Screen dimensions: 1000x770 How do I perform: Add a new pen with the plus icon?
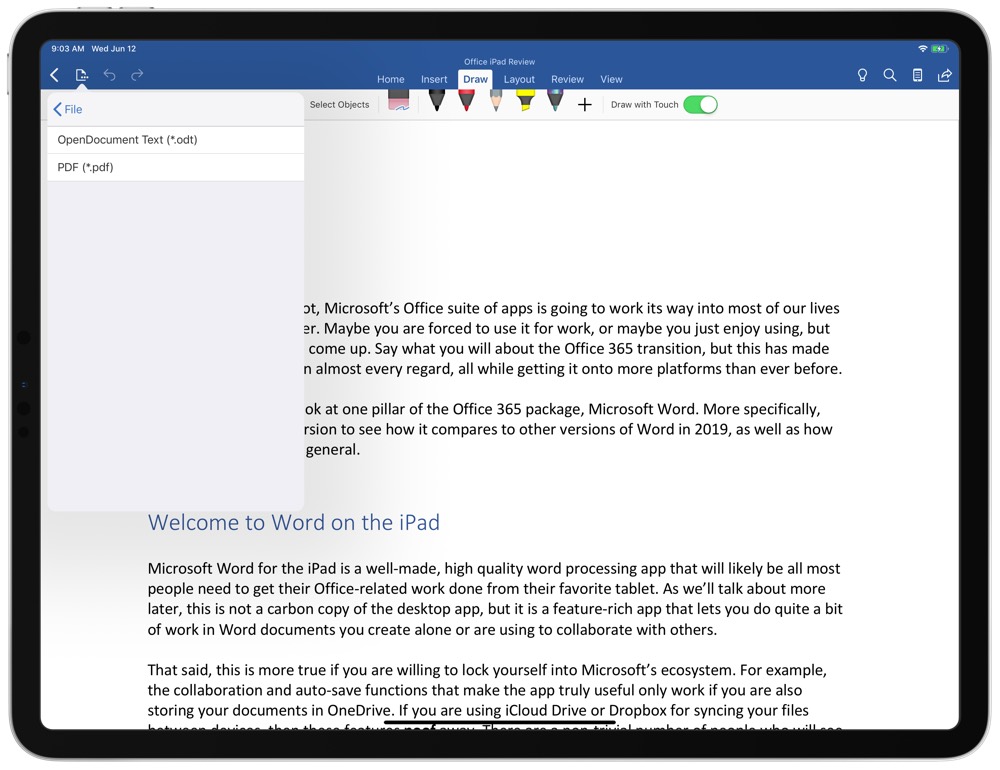point(585,103)
